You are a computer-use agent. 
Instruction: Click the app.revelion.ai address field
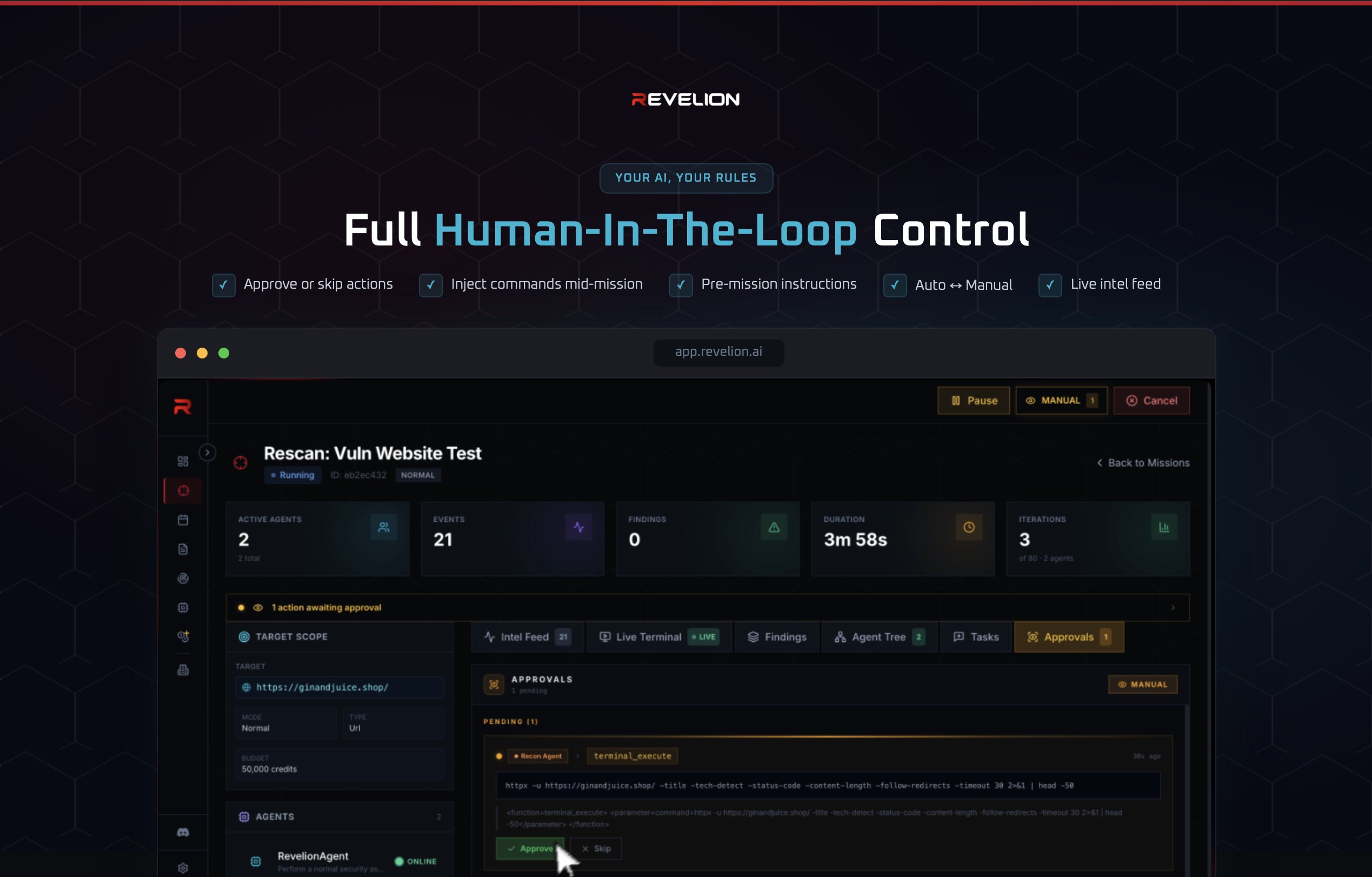pos(718,352)
